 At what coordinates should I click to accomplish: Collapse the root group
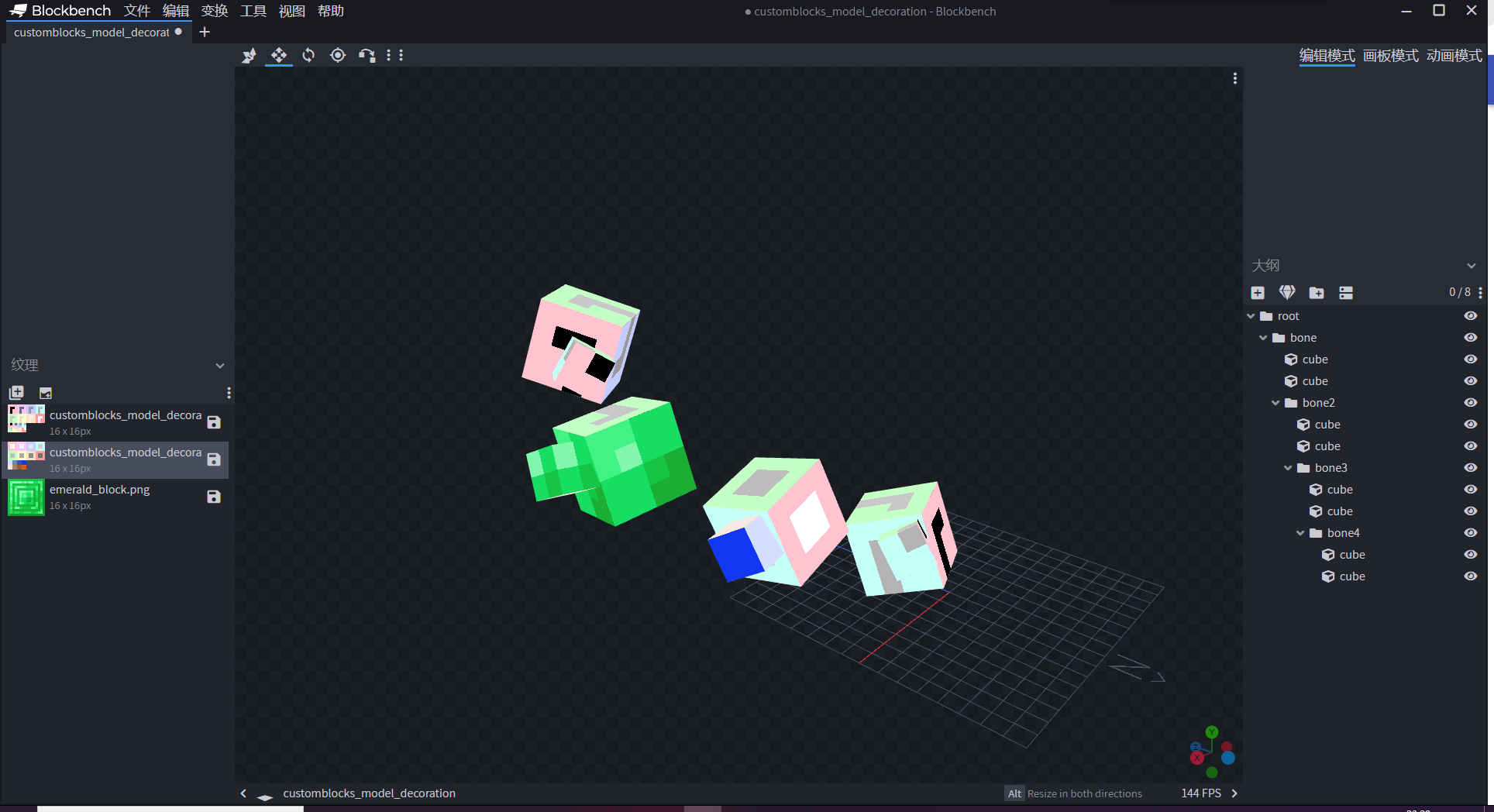1251,316
